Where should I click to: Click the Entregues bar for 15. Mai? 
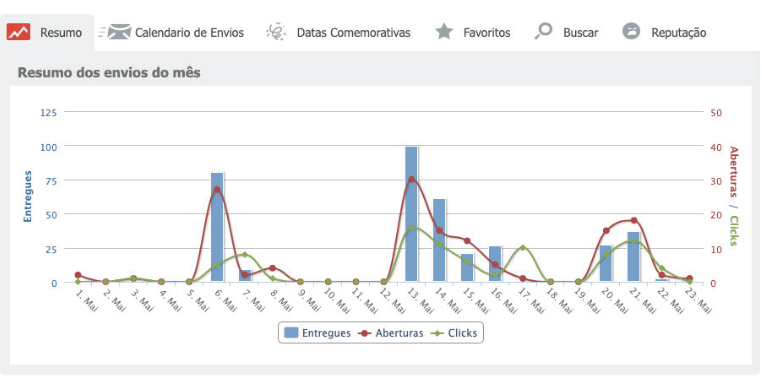click(x=467, y=268)
